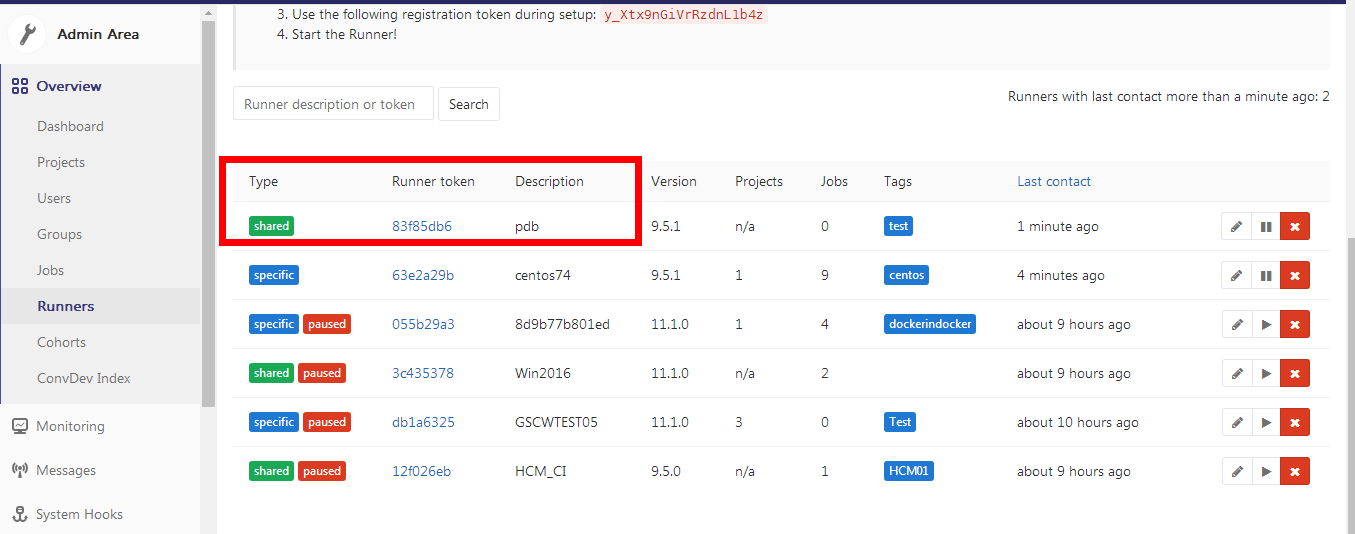The height and width of the screenshot is (534, 1355).
Task: Focus the runner description or token field
Action: (x=333, y=104)
